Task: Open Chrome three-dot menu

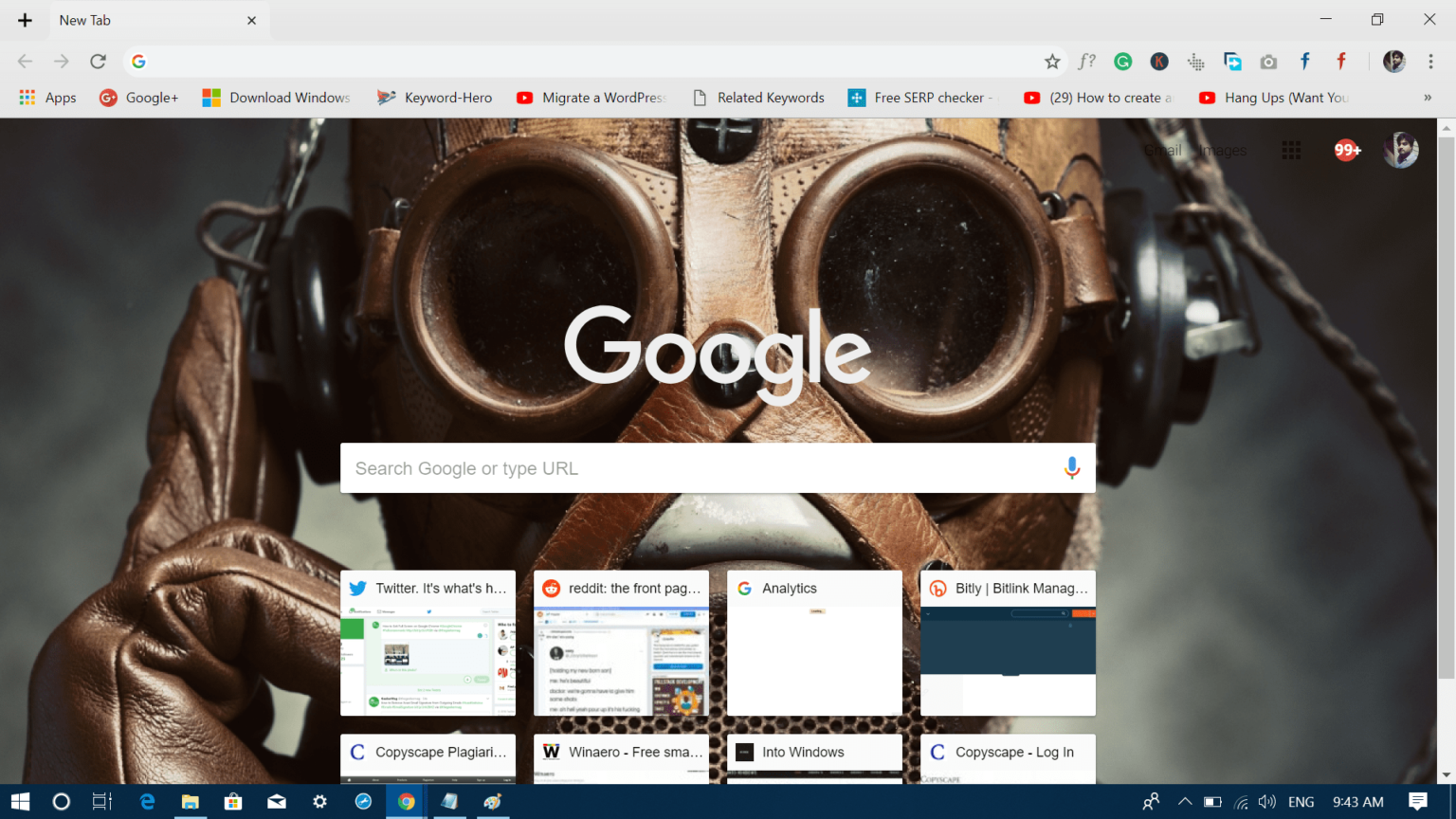Action: point(1431,62)
